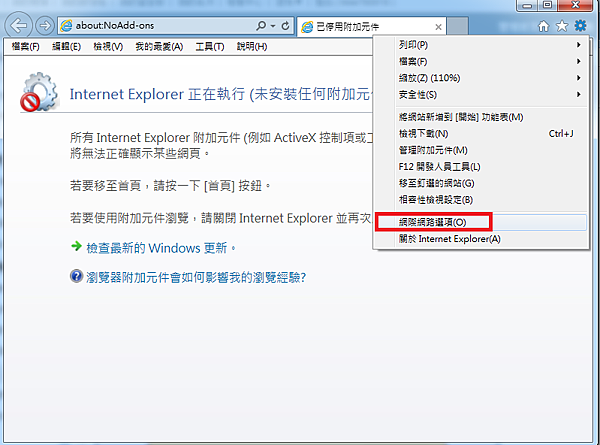The width and height of the screenshot is (600, 445).
Task: Click the IE page icon in address bar
Action: tap(67, 26)
